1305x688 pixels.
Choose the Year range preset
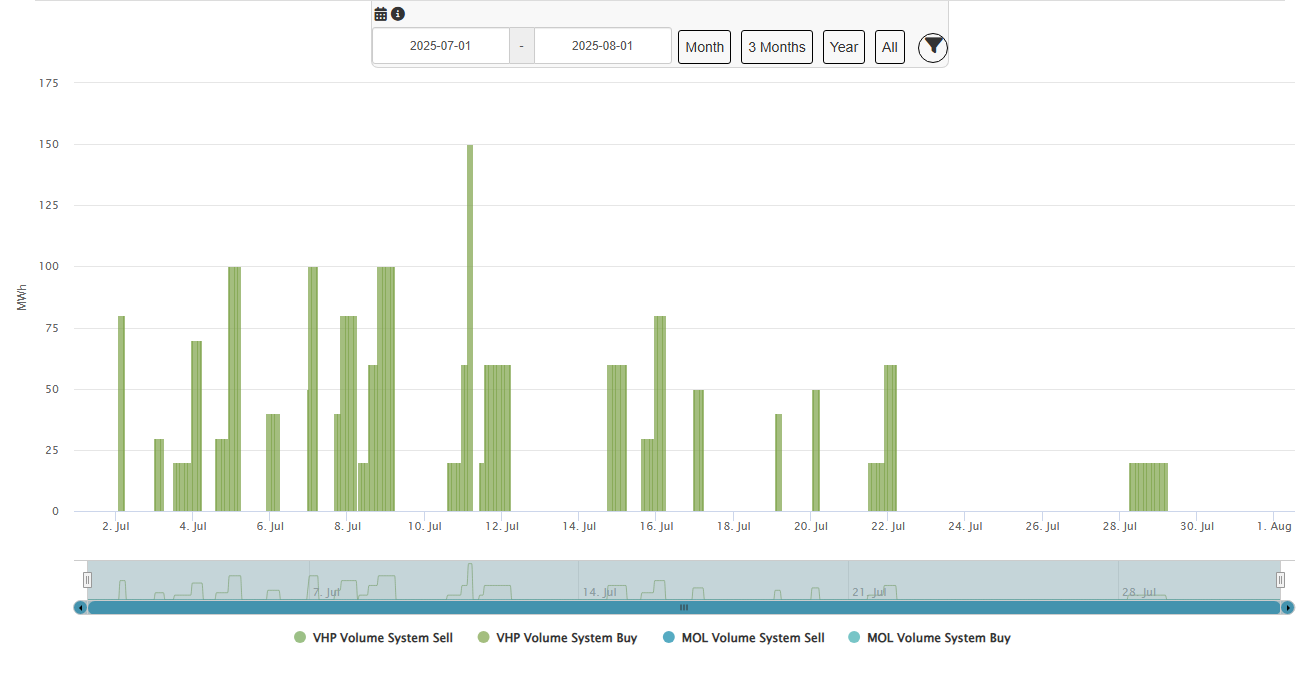(x=843, y=47)
